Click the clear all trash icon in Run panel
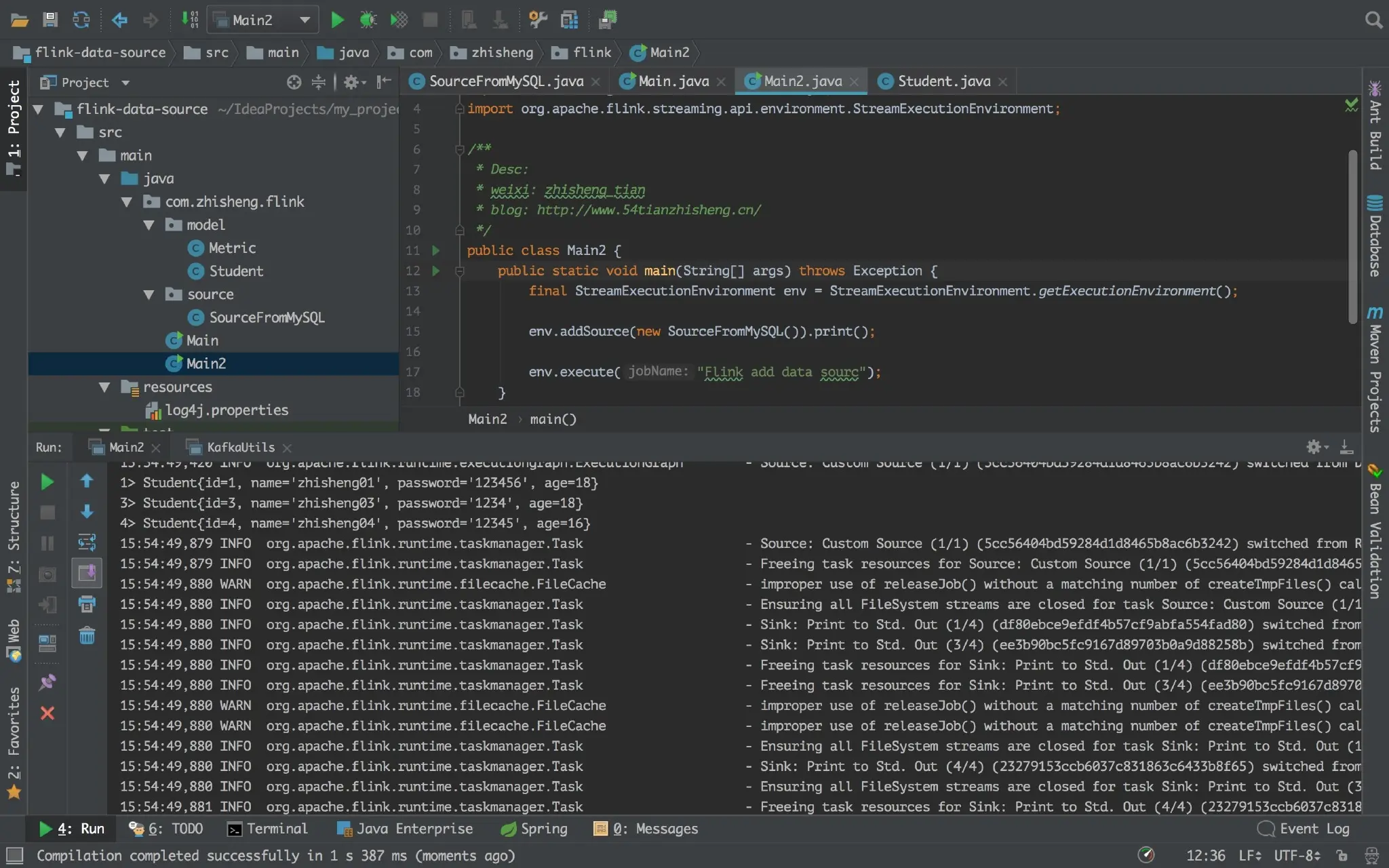Viewport: 1389px width, 868px height. click(x=87, y=635)
